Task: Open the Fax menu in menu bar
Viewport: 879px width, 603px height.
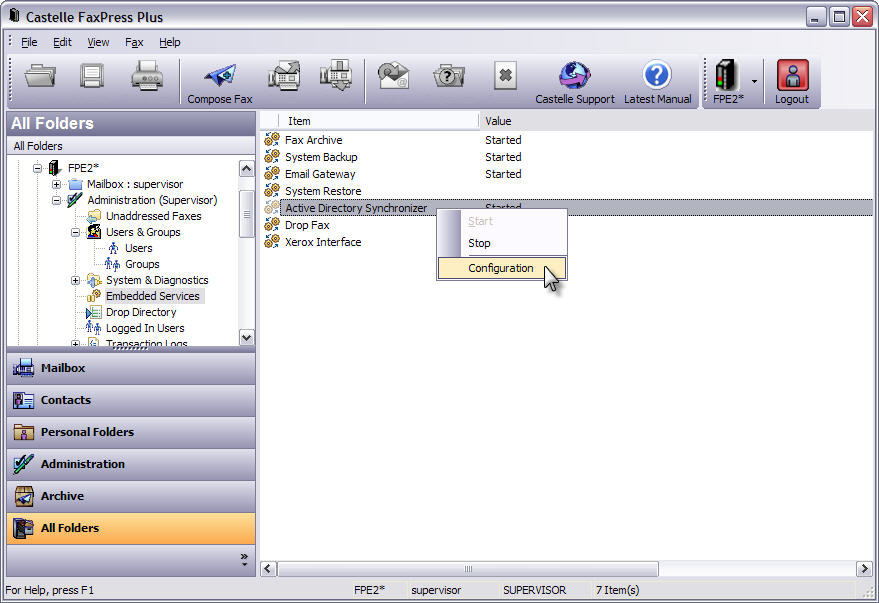Action: pyautogui.click(x=134, y=42)
